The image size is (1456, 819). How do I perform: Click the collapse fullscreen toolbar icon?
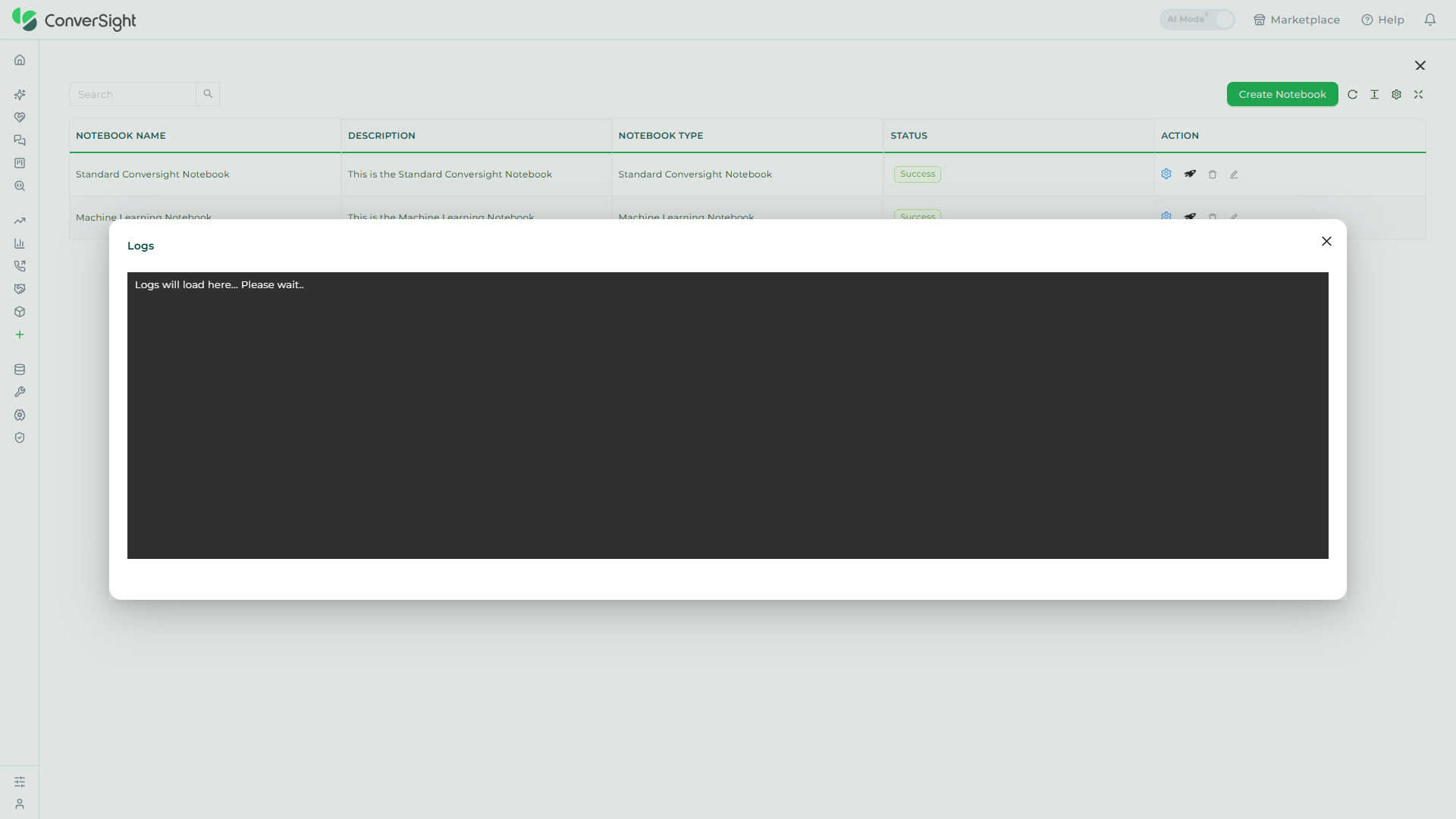[1418, 94]
